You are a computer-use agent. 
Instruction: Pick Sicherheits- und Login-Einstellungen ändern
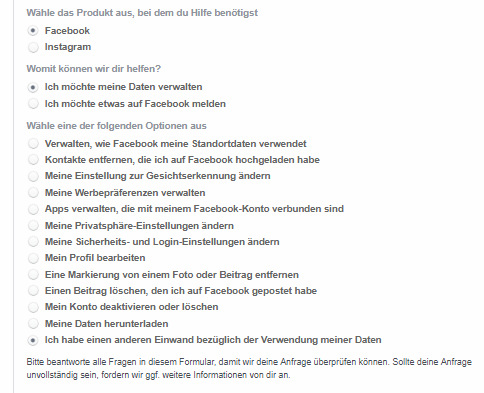tap(33, 242)
